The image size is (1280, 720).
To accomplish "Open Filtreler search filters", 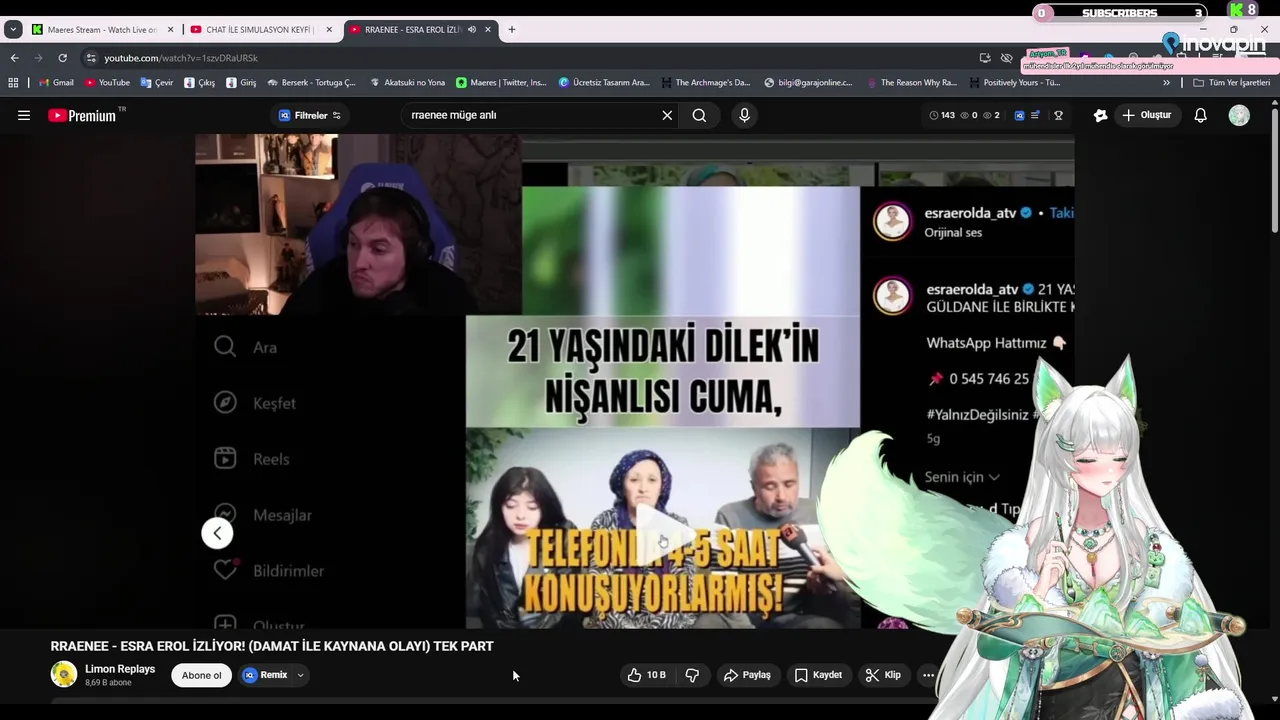I will [310, 115].
